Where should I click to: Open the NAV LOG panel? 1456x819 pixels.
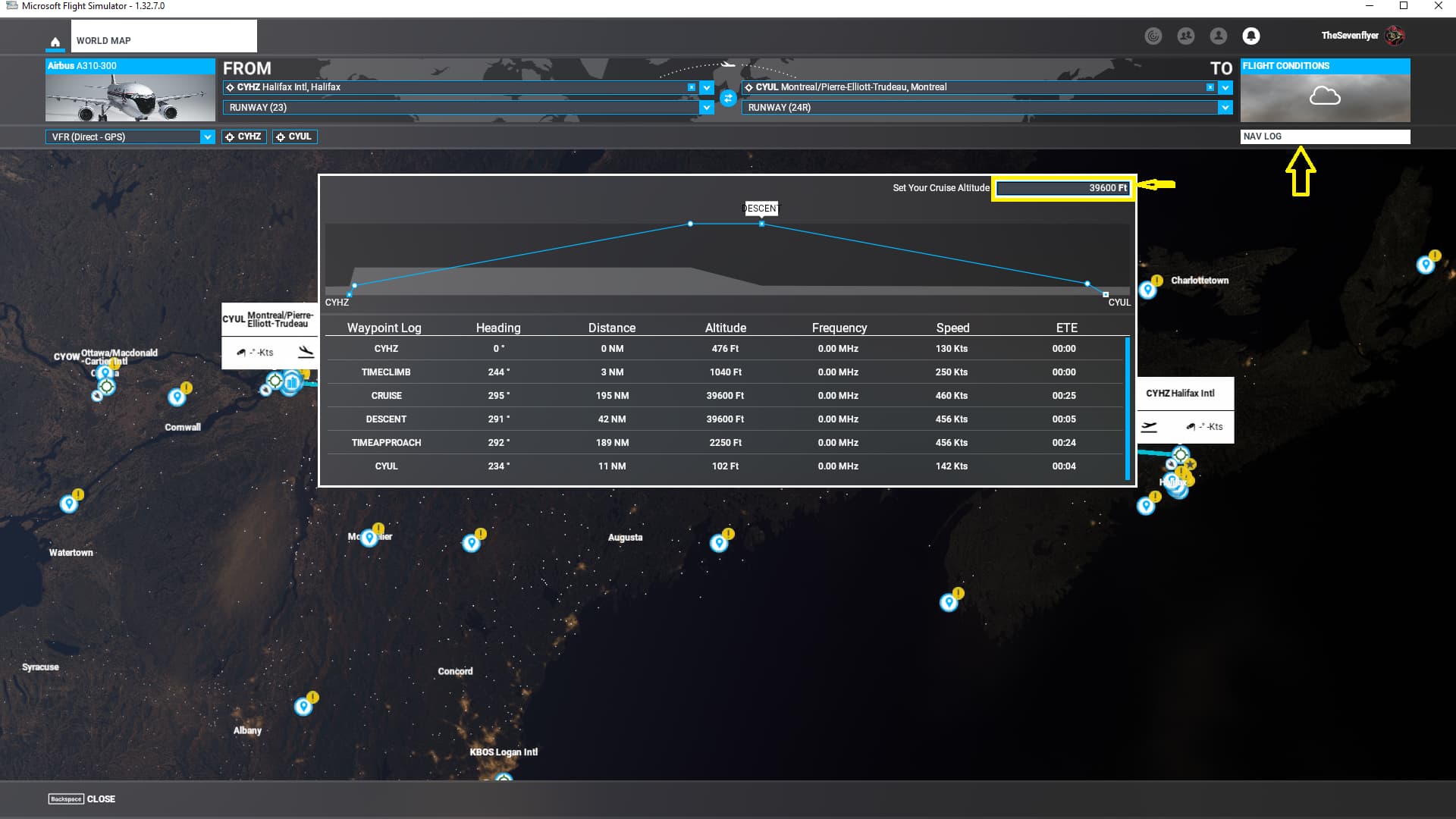point(1325,136)
